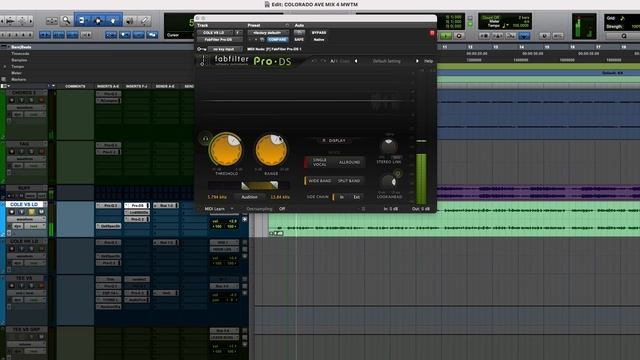The height and width of the screenshot is (360, 640).
Task: Click the INSERTS A-E column header
Action: (x=108, y=86)
